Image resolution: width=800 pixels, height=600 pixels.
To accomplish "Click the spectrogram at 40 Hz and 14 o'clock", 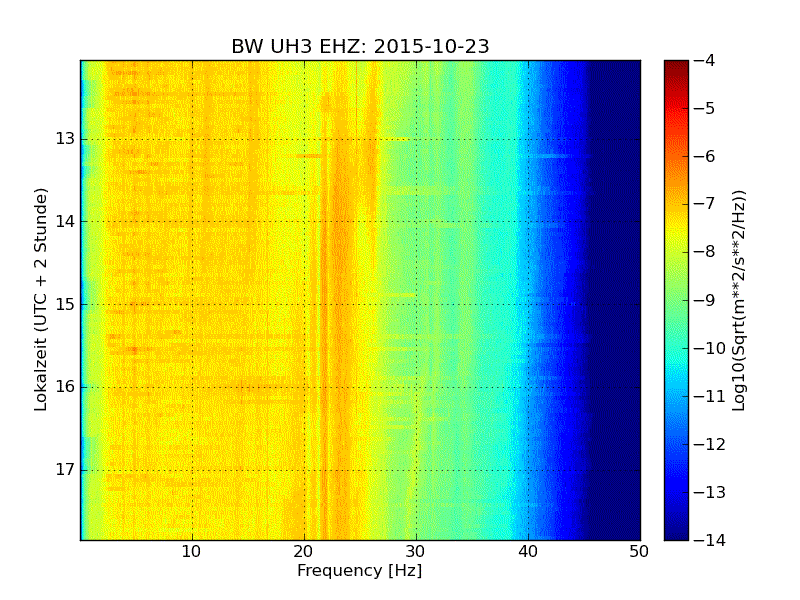I will 529,221.
